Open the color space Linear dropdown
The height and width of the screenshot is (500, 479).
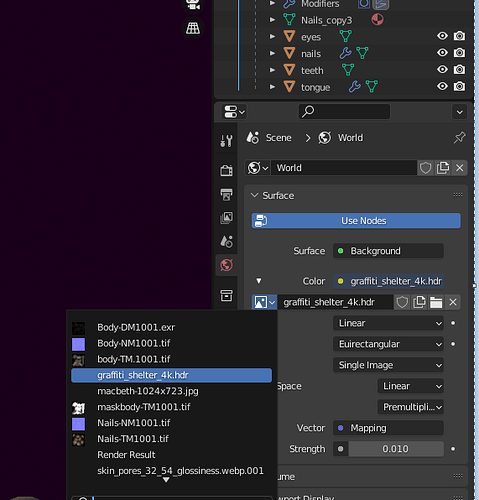411,386
